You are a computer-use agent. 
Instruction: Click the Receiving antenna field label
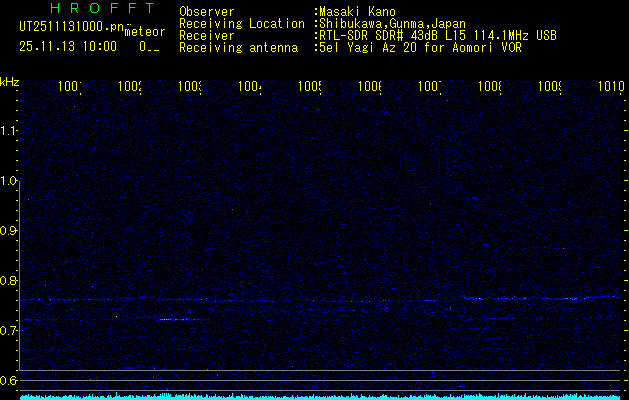pyautogui.click(x=238, y=48)
